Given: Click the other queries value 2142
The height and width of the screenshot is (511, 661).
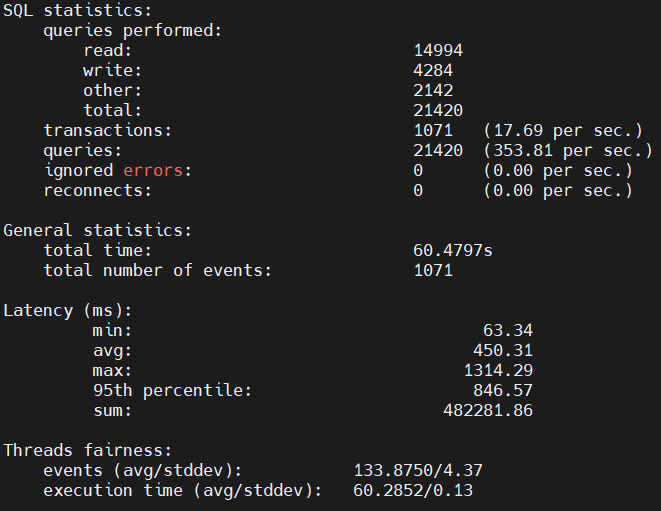Looking at the screenshot, I should click(432, 90).
